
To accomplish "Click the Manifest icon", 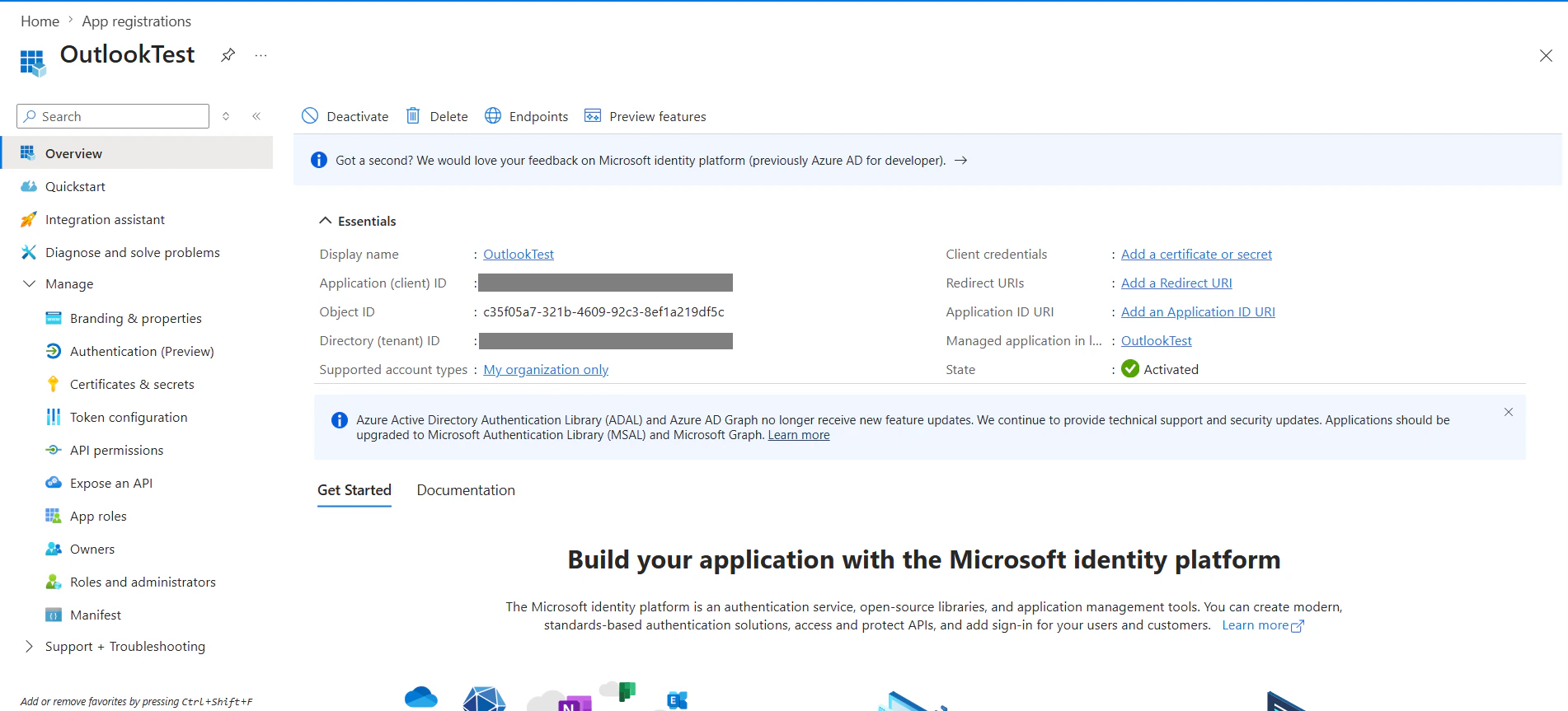I will (54, 615).
